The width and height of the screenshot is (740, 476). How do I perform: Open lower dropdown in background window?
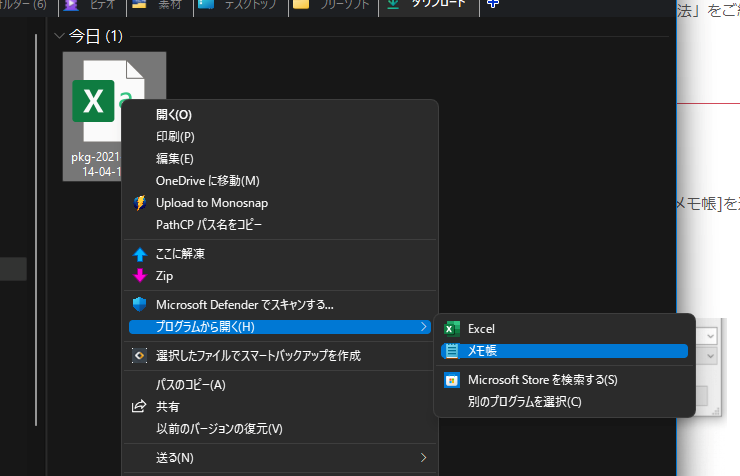[710, 356]
